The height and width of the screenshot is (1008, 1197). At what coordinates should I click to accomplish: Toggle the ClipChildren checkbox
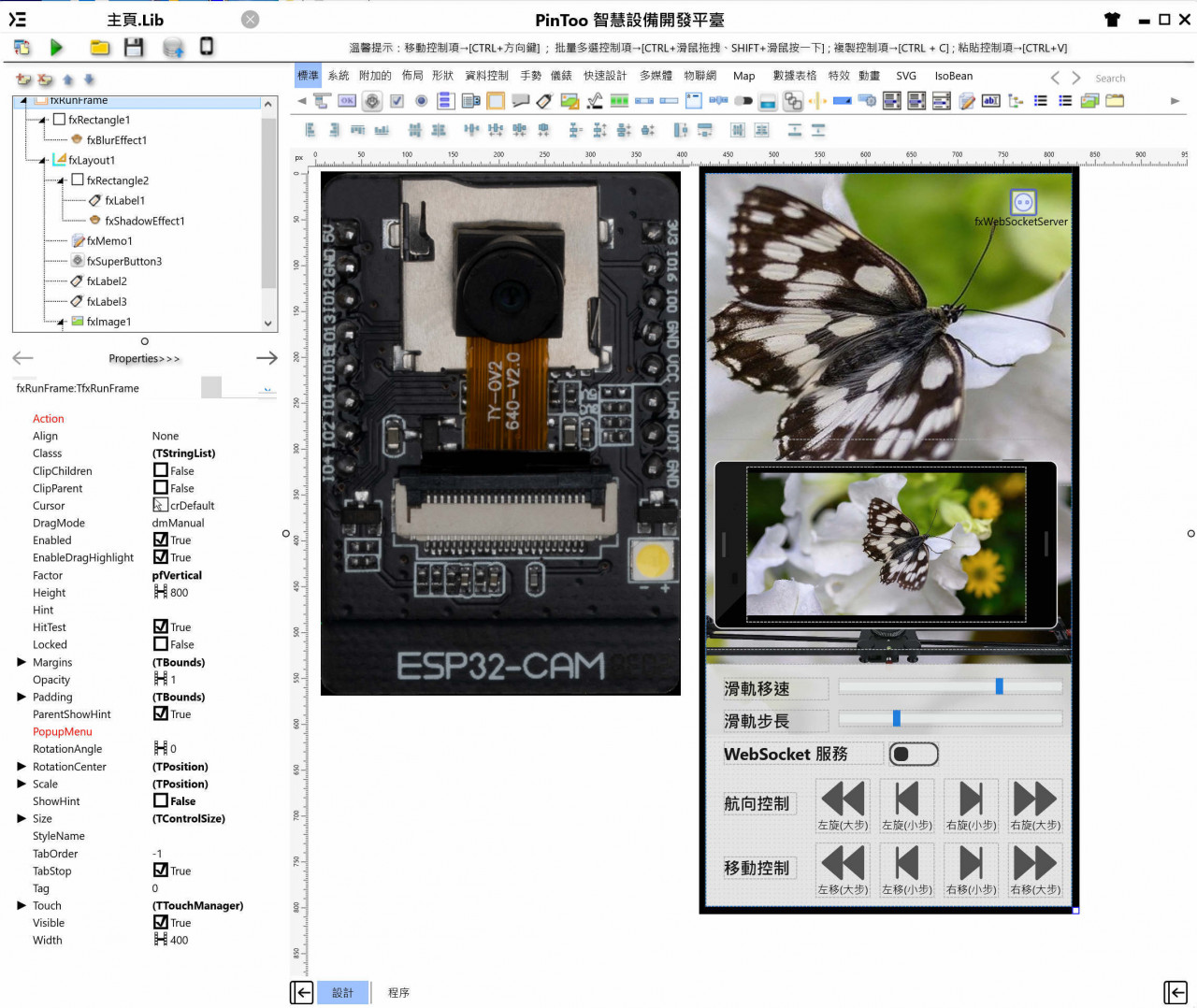pyautogui.click(x=161, y=470)
